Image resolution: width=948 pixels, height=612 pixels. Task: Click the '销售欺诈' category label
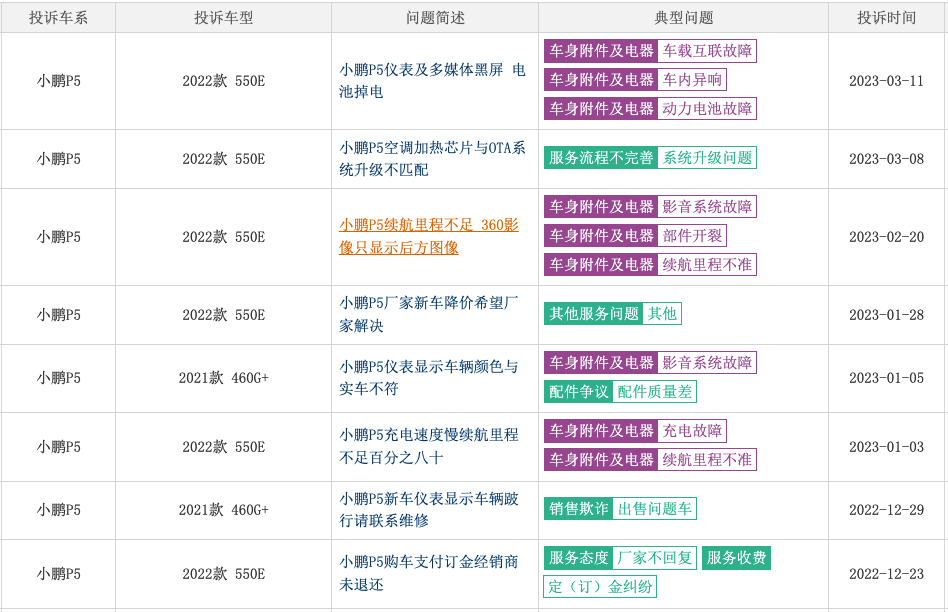pos(579,509)
